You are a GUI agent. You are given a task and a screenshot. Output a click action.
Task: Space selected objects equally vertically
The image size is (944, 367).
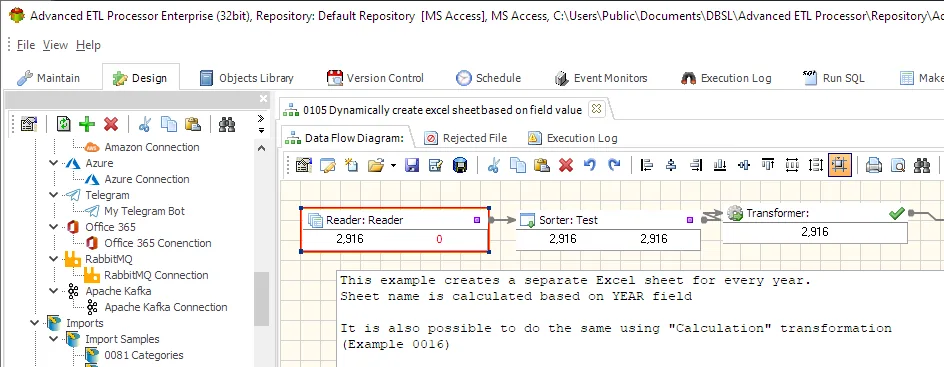point(816,165)
